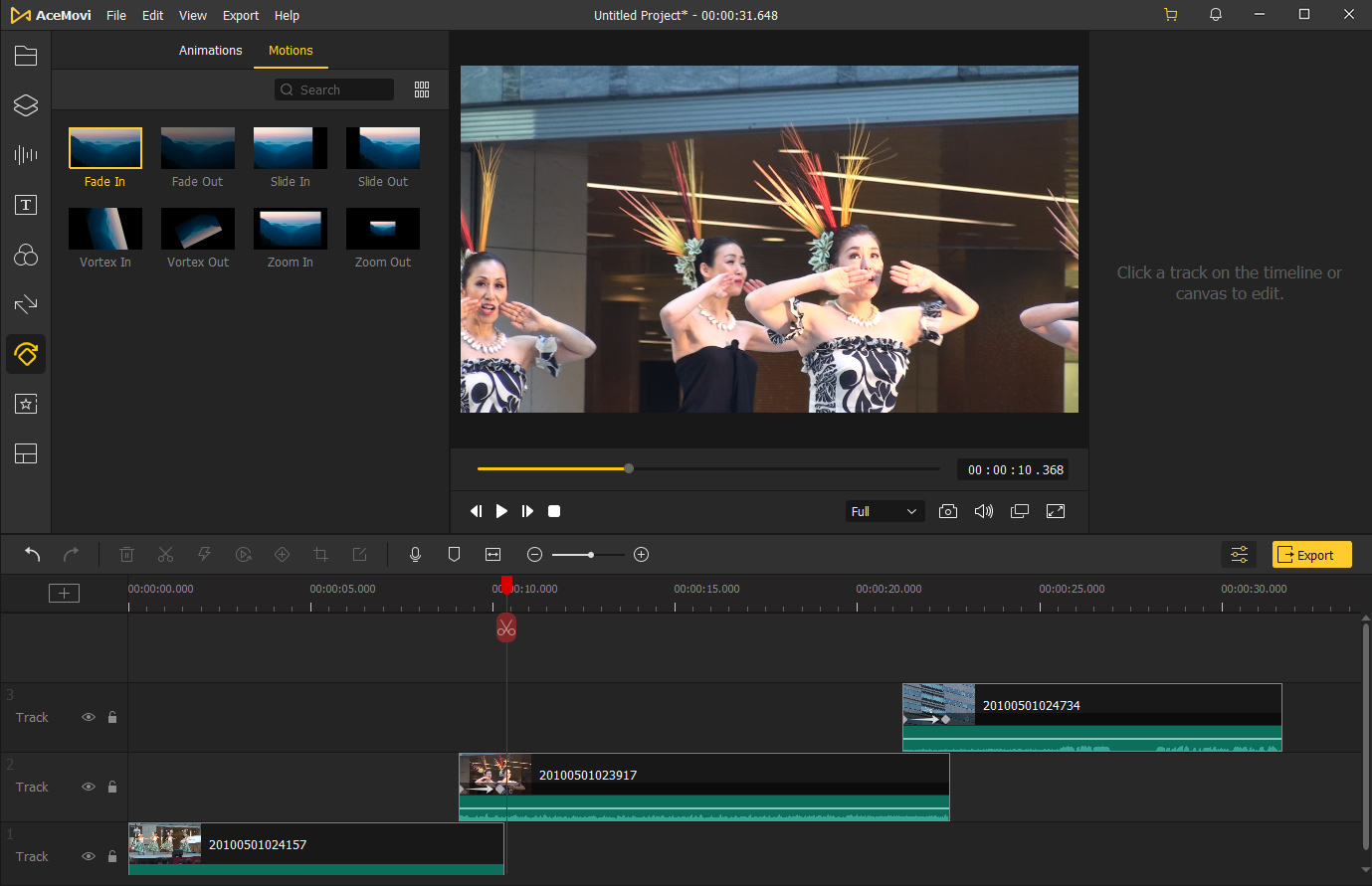Click the yellow Export button
1372x886 pixels.
tap(1311, 555)
